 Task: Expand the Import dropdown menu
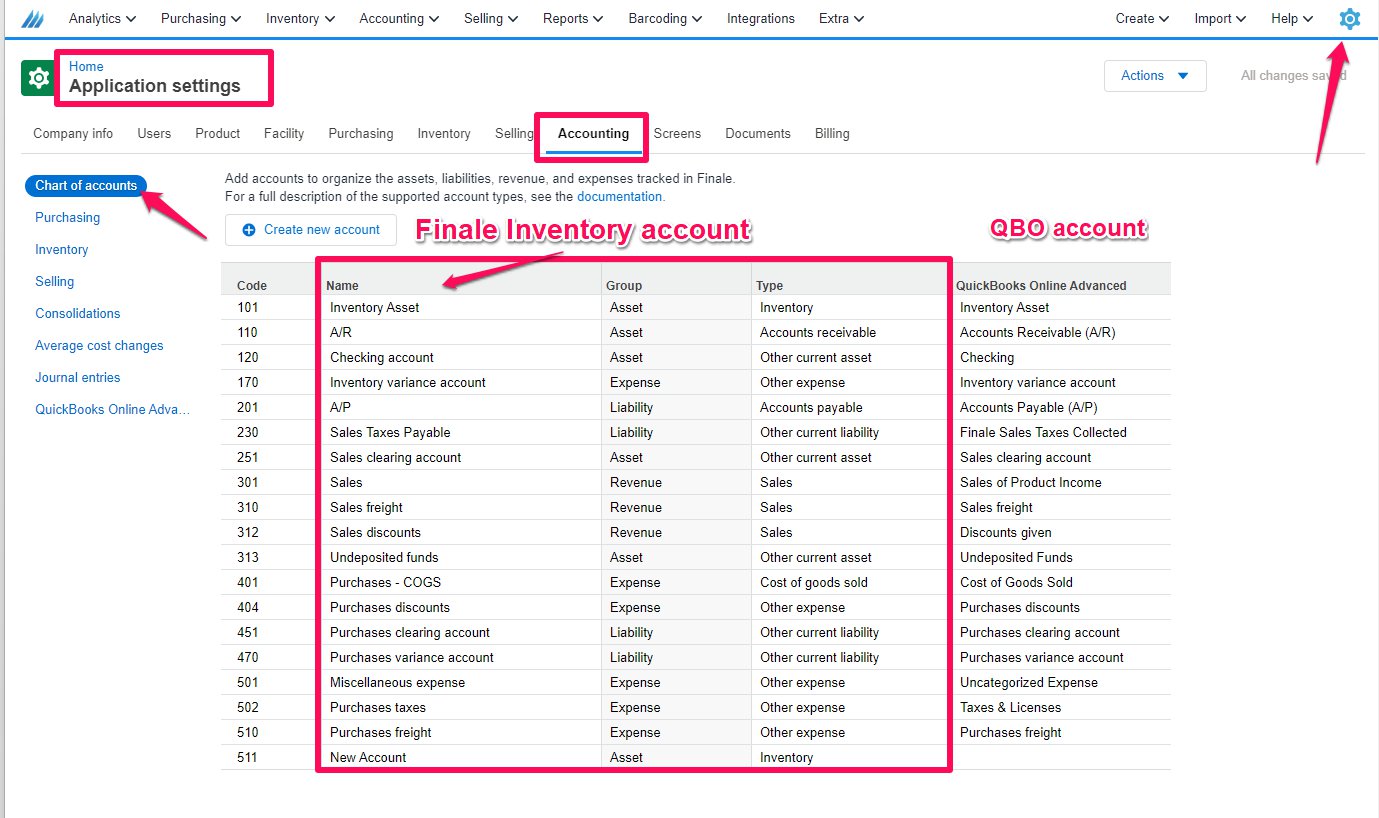(1220, 18)
